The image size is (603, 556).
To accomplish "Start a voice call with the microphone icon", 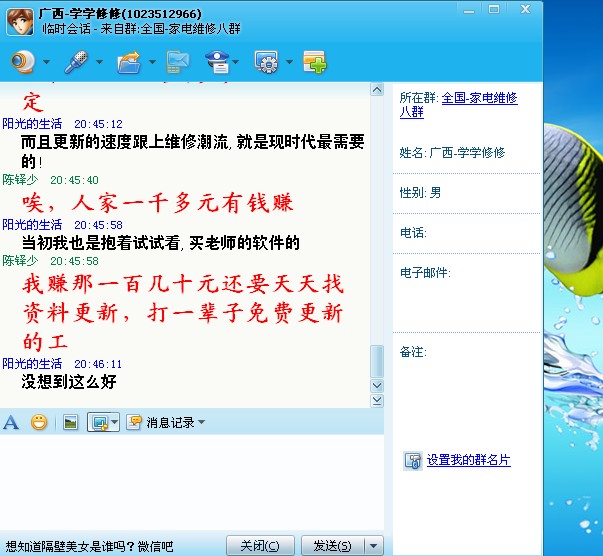I will coord(76,62).
